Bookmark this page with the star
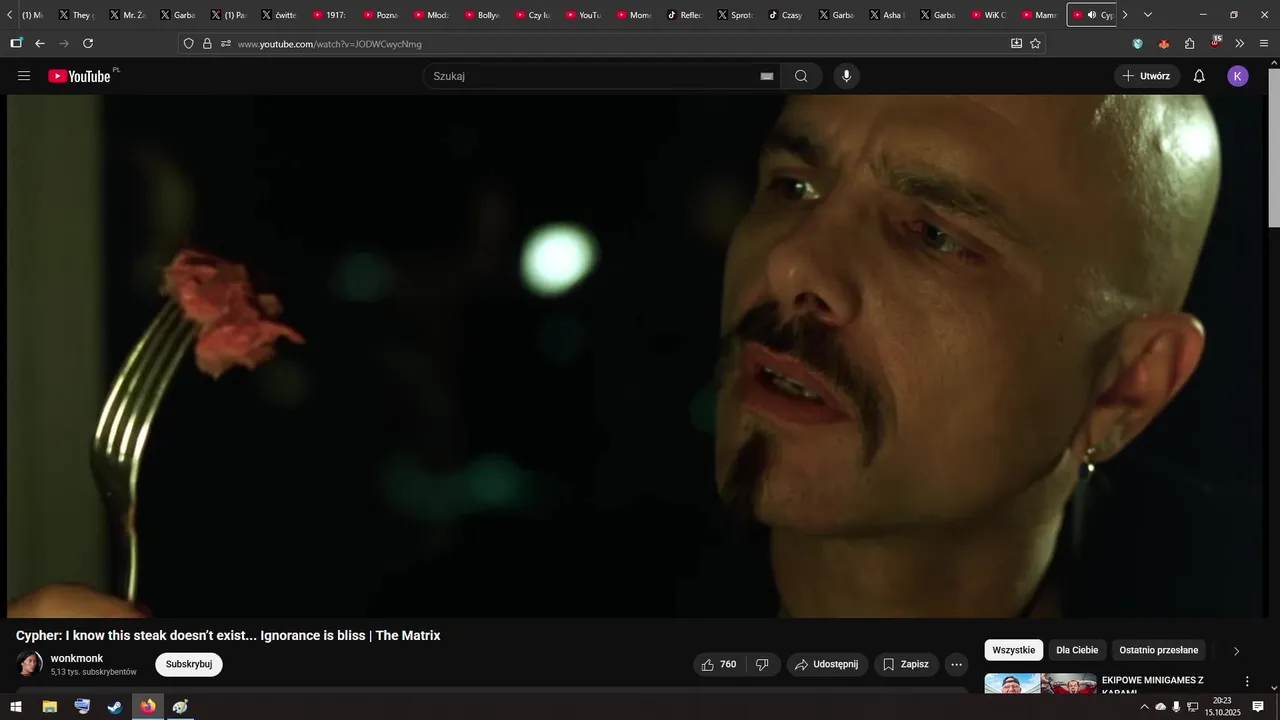The height and width of the screenshot is (720, 1280). click(x=1035, y=44)
